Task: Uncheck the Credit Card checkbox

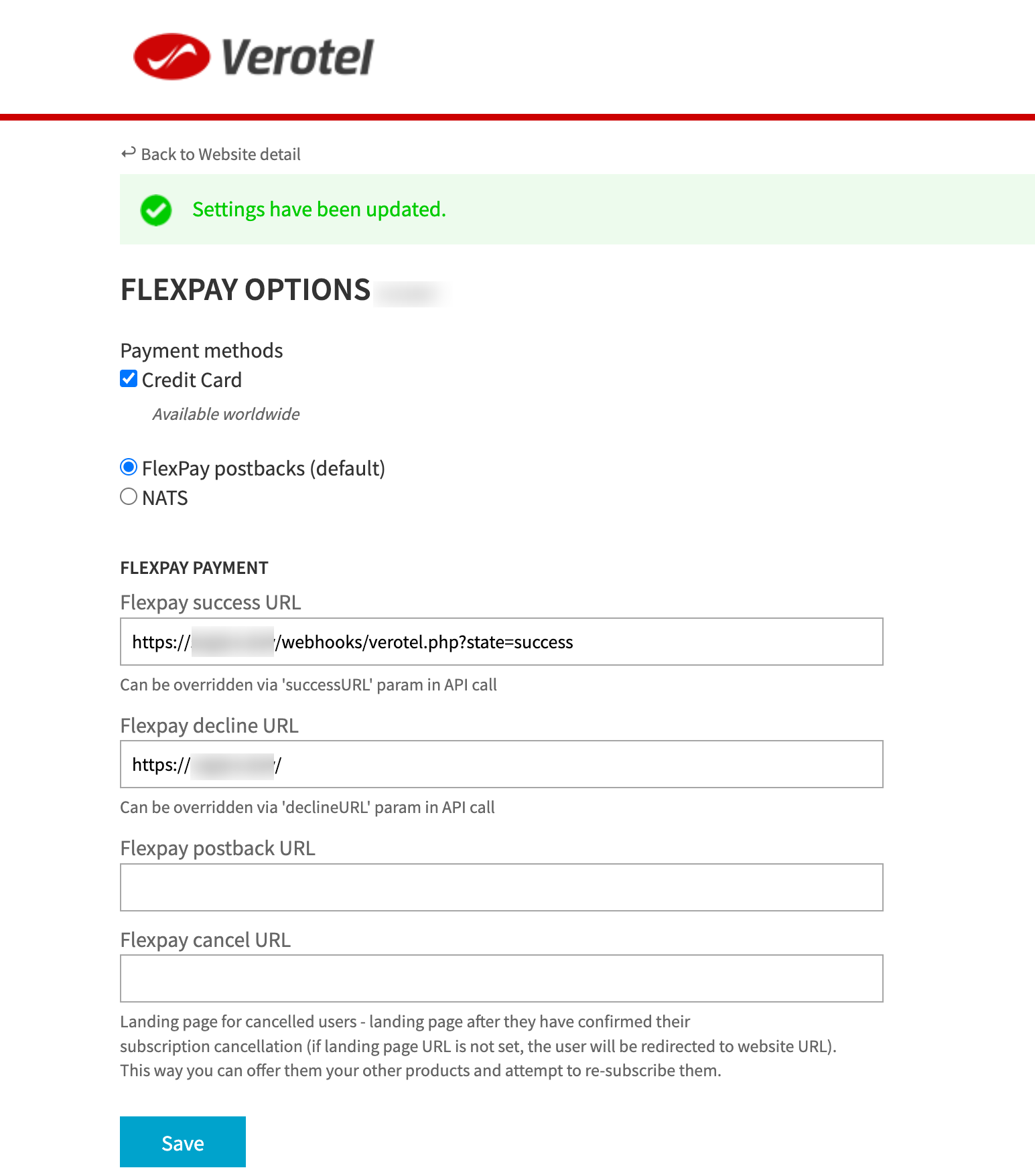Action: tap(129, 379)
